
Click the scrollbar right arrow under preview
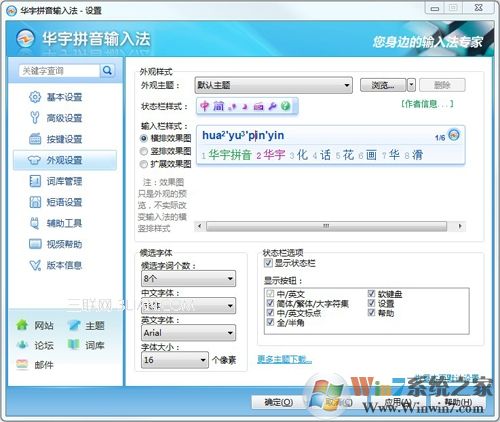pyautogui.click(x=460, y=226)
